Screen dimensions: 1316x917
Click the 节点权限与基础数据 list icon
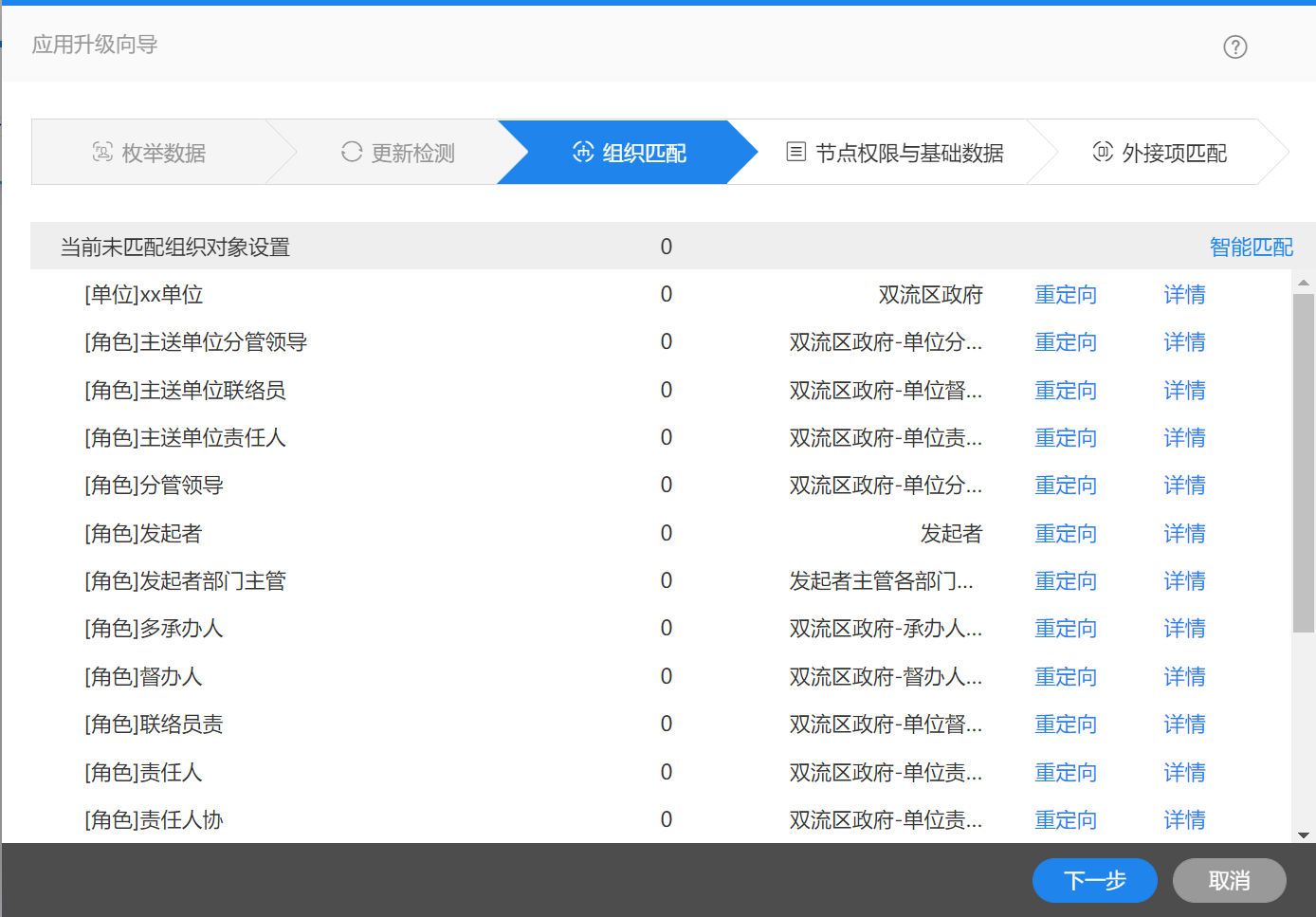coord(796,152)
